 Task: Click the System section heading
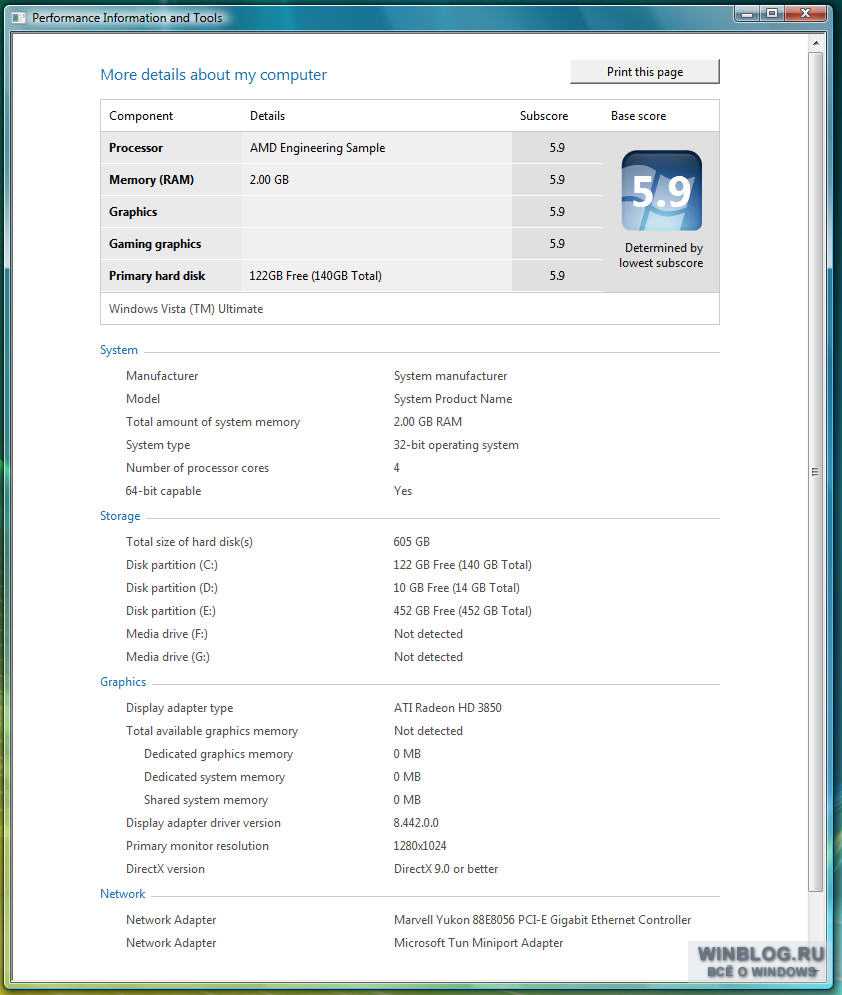point(119,350)
